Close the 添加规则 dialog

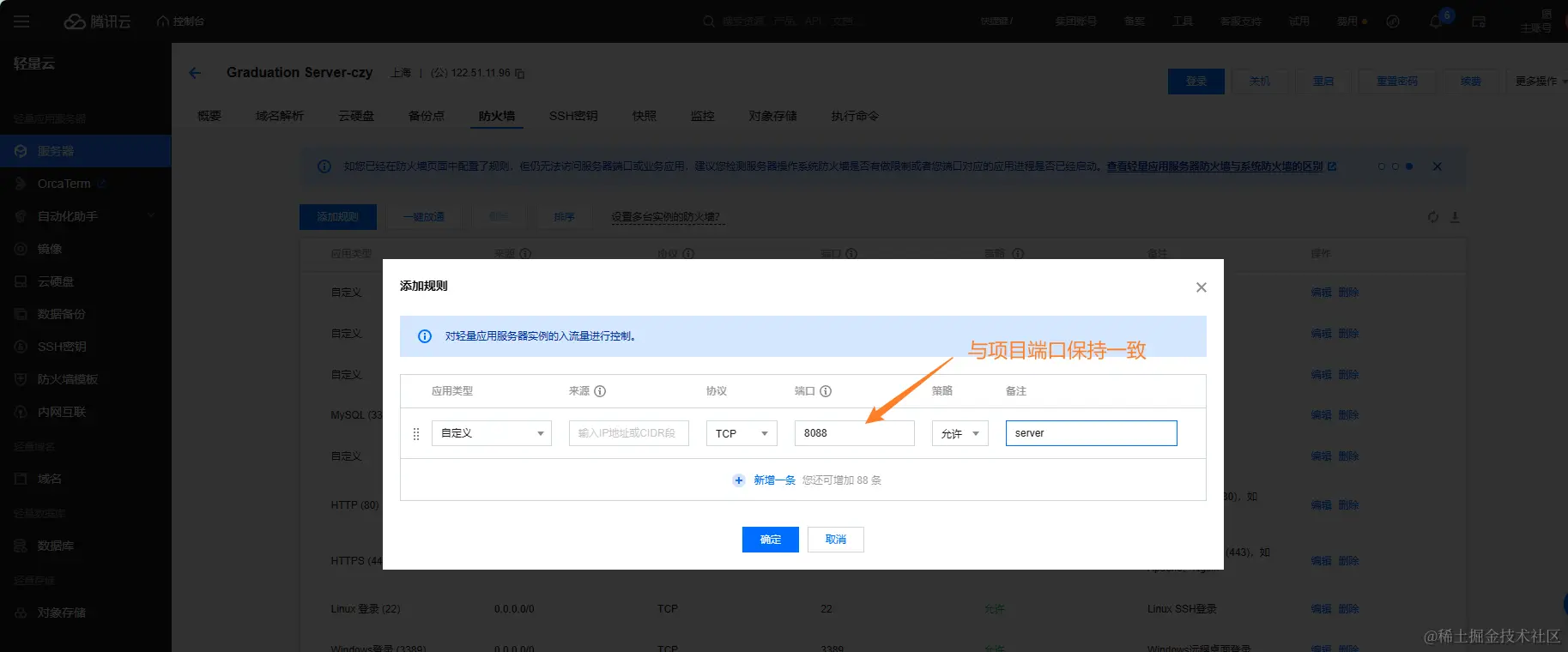tap(1202, 287)
